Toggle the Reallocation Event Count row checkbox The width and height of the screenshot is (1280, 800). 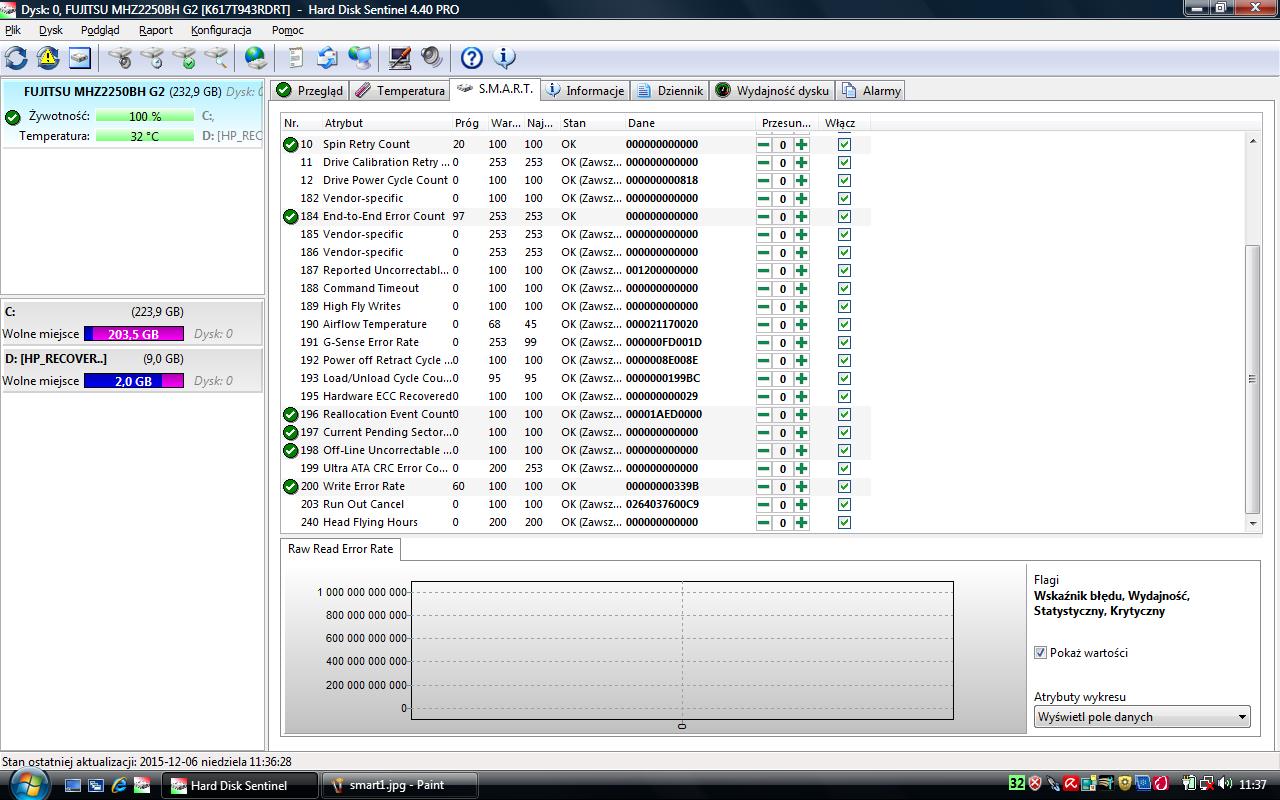point(844,415)
